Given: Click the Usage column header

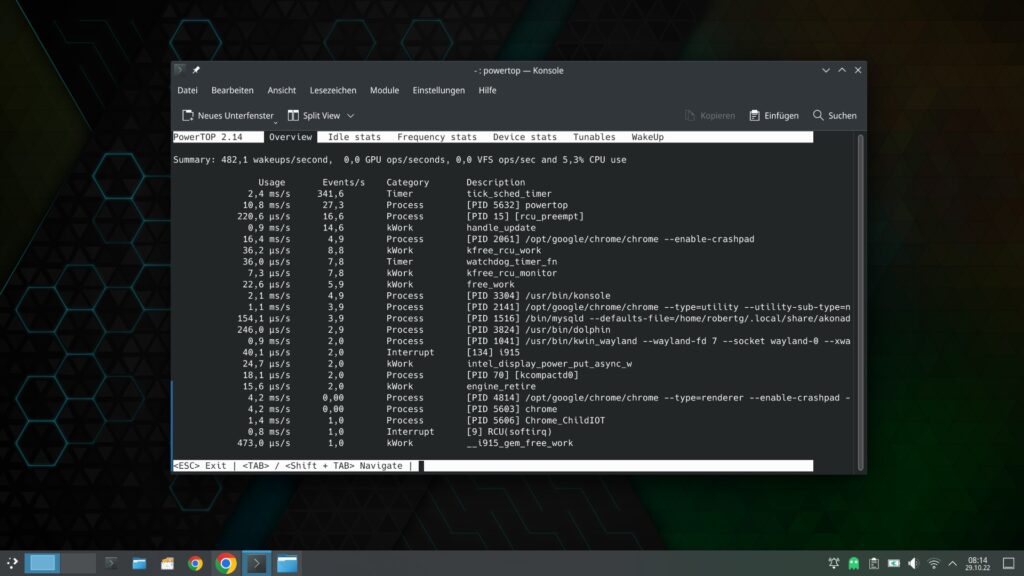Looking at the screenshot, I should 272,183.
